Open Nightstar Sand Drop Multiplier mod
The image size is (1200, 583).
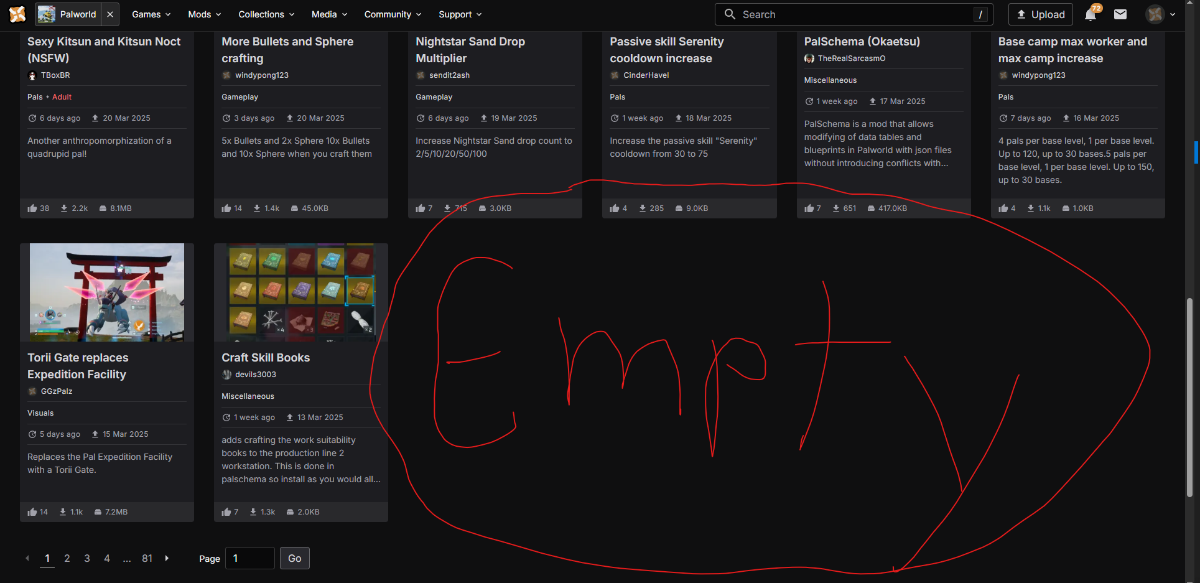pyautogui.click(x=470, y=50)
